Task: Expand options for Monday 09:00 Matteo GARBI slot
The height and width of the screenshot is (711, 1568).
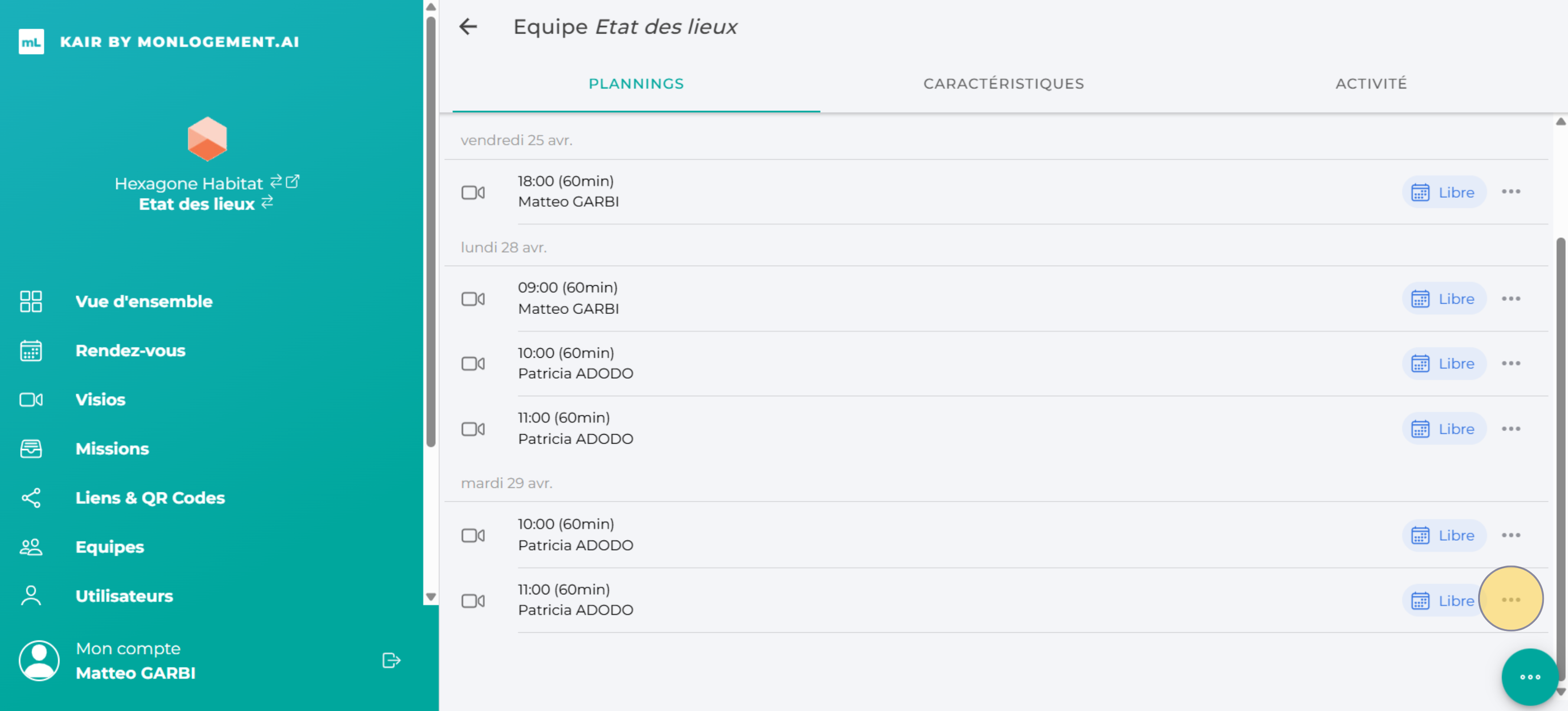Action: coord(1510,299)
